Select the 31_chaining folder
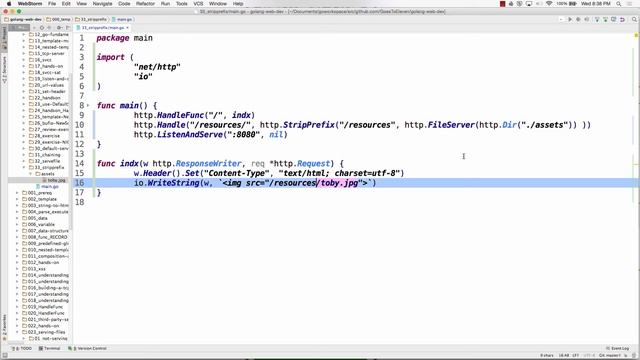This screenshot has width=640, height=360. click(44, 155)
